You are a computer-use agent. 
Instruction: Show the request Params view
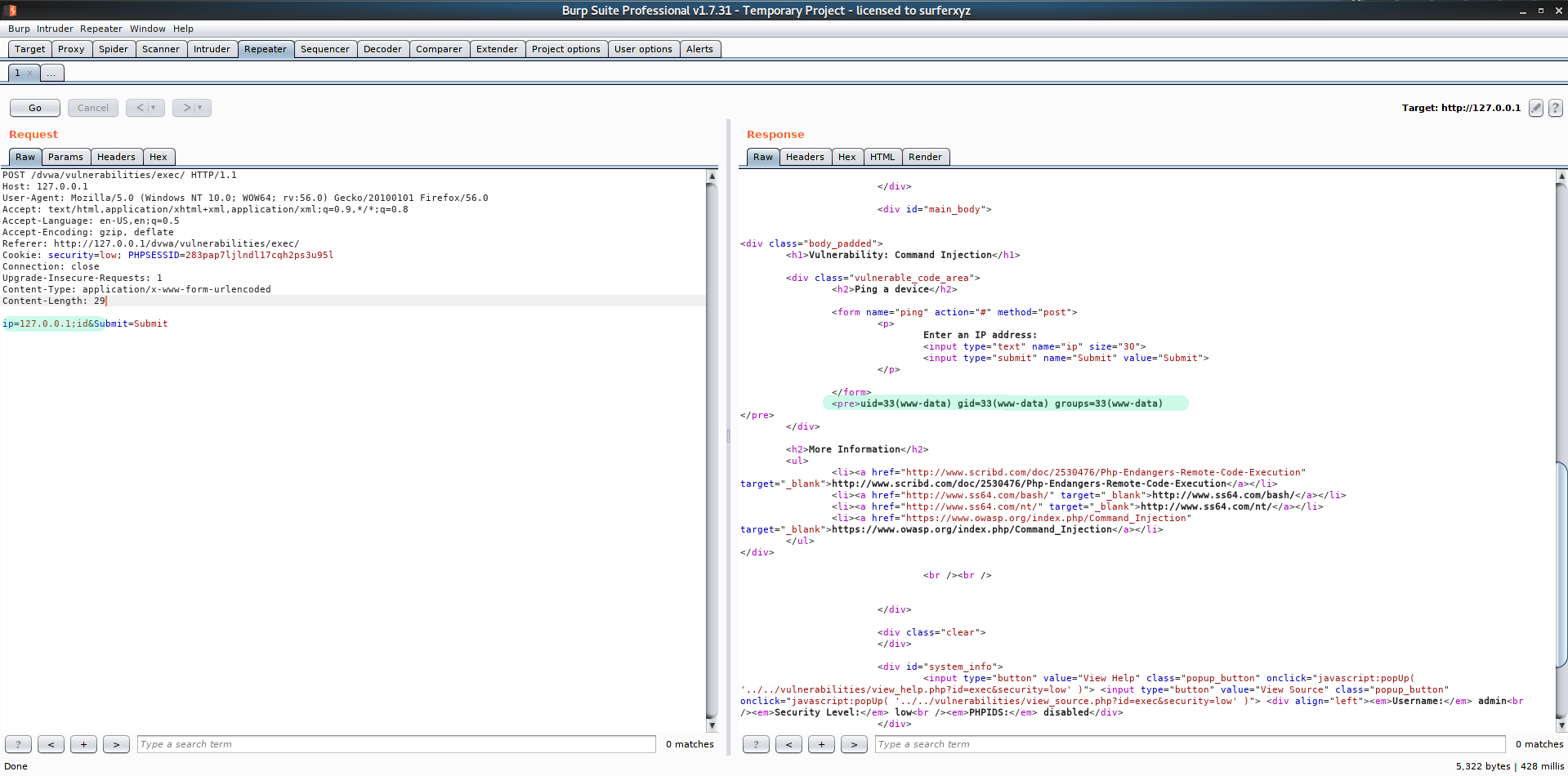click(x=66, y=157)
